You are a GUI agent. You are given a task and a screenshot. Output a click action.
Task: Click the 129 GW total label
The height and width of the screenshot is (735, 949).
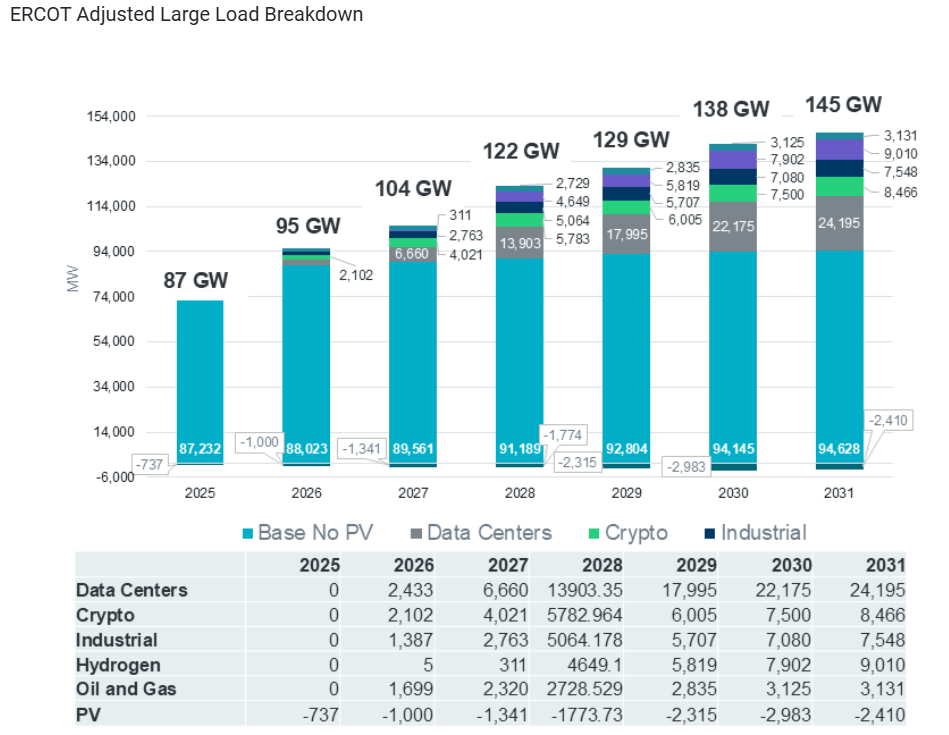(631, 140)
